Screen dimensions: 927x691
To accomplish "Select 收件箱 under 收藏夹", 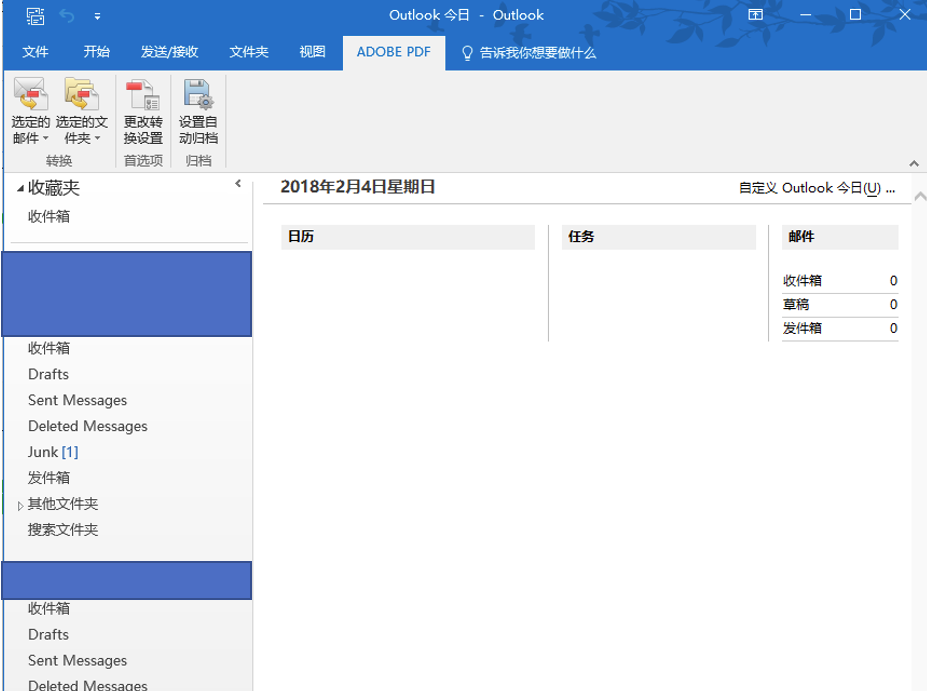I will (48, 217).
